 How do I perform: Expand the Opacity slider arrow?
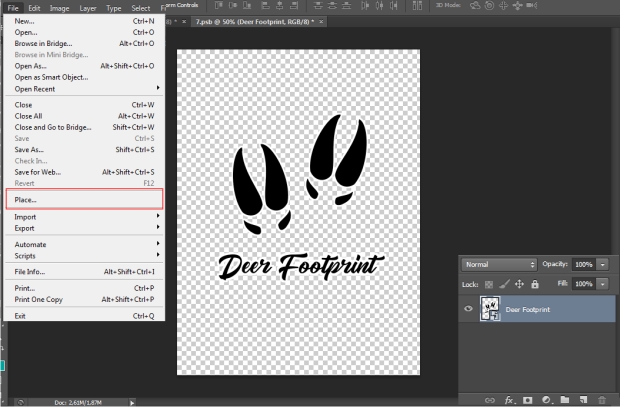pyautogui.click(x=603, y=264)
